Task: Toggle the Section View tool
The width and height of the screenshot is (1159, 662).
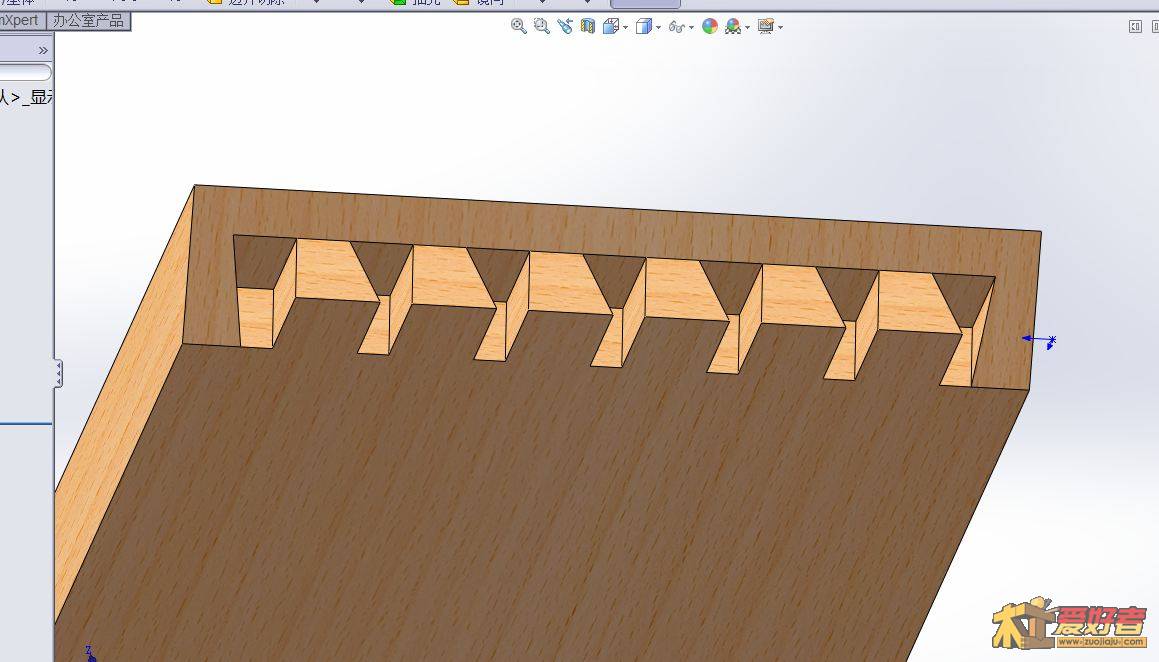Action: coord(588,27)
